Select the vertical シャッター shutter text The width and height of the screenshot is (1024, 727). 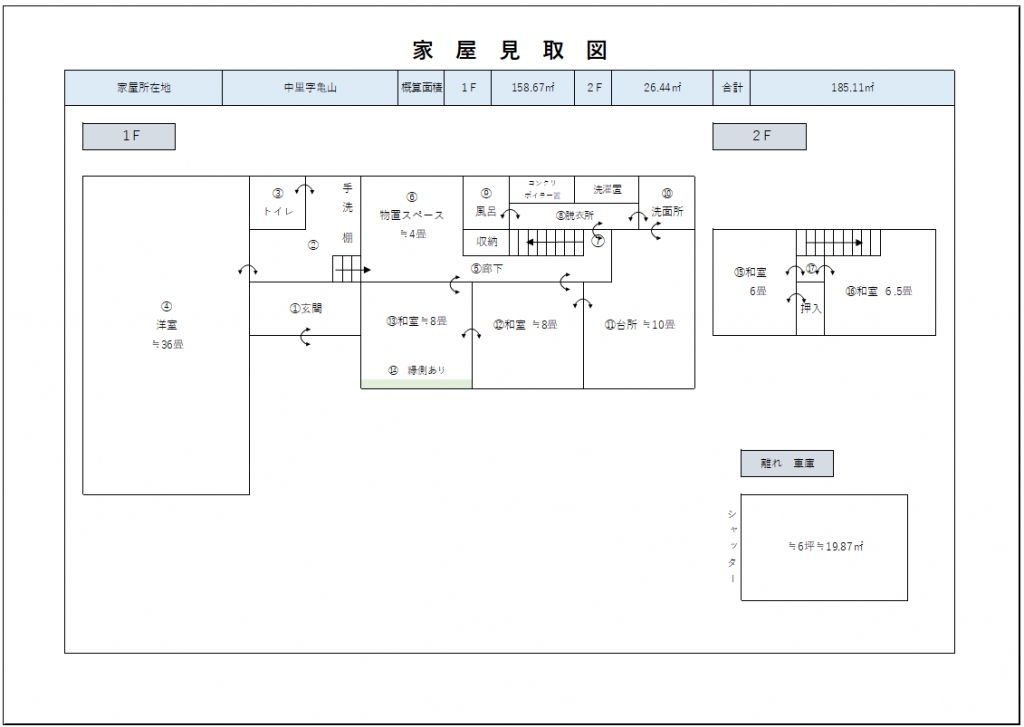click(x=732, y=546)
